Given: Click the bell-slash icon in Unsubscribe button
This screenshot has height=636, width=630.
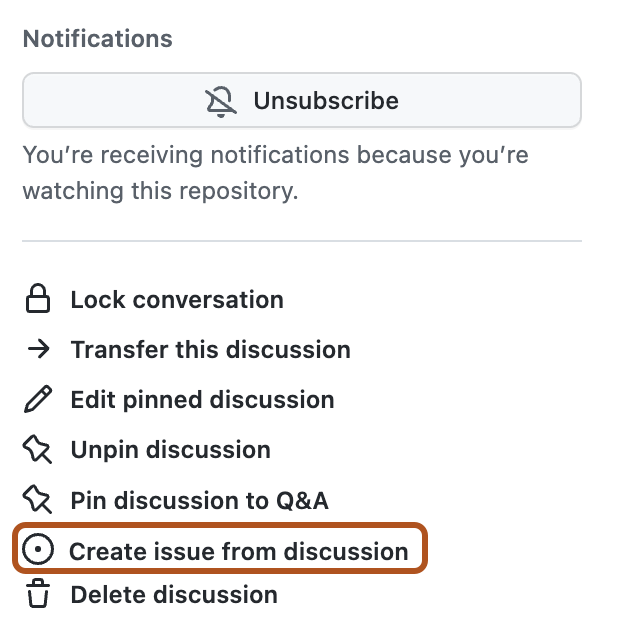Looking at the screenshot, I should (x=220, y=101).
